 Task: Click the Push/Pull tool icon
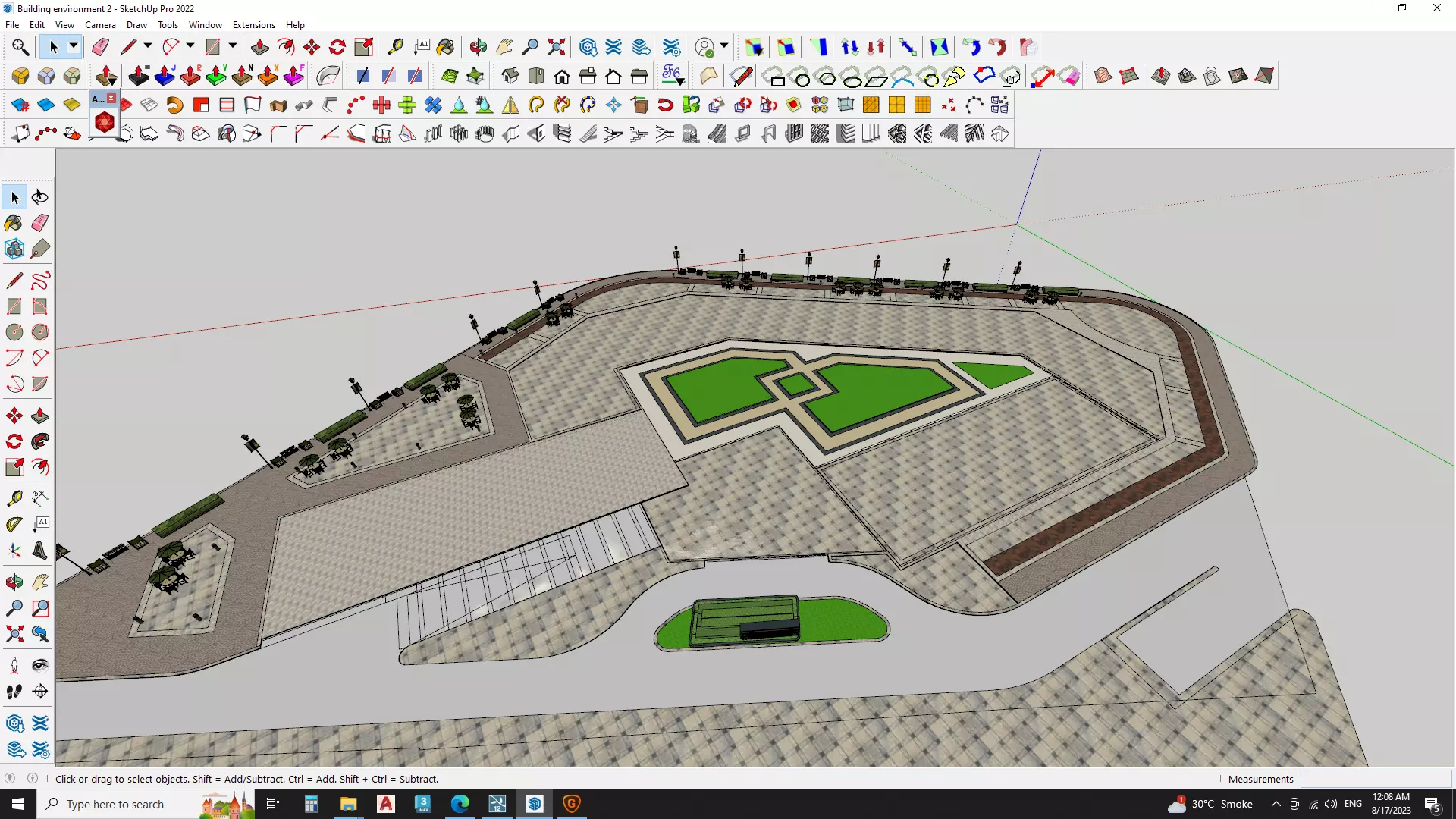(259, 47)
